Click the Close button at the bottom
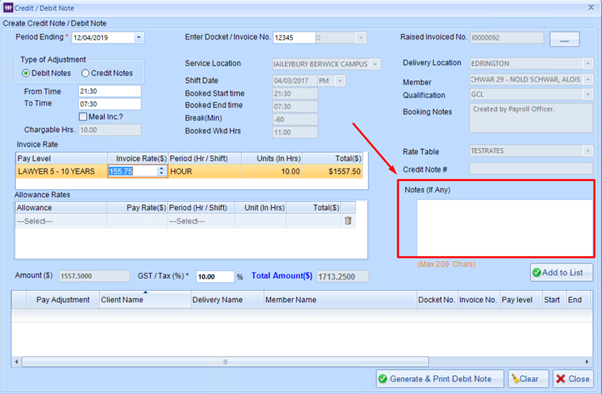The height and width of the screenshot is (394, 602). tap(573, 379)
